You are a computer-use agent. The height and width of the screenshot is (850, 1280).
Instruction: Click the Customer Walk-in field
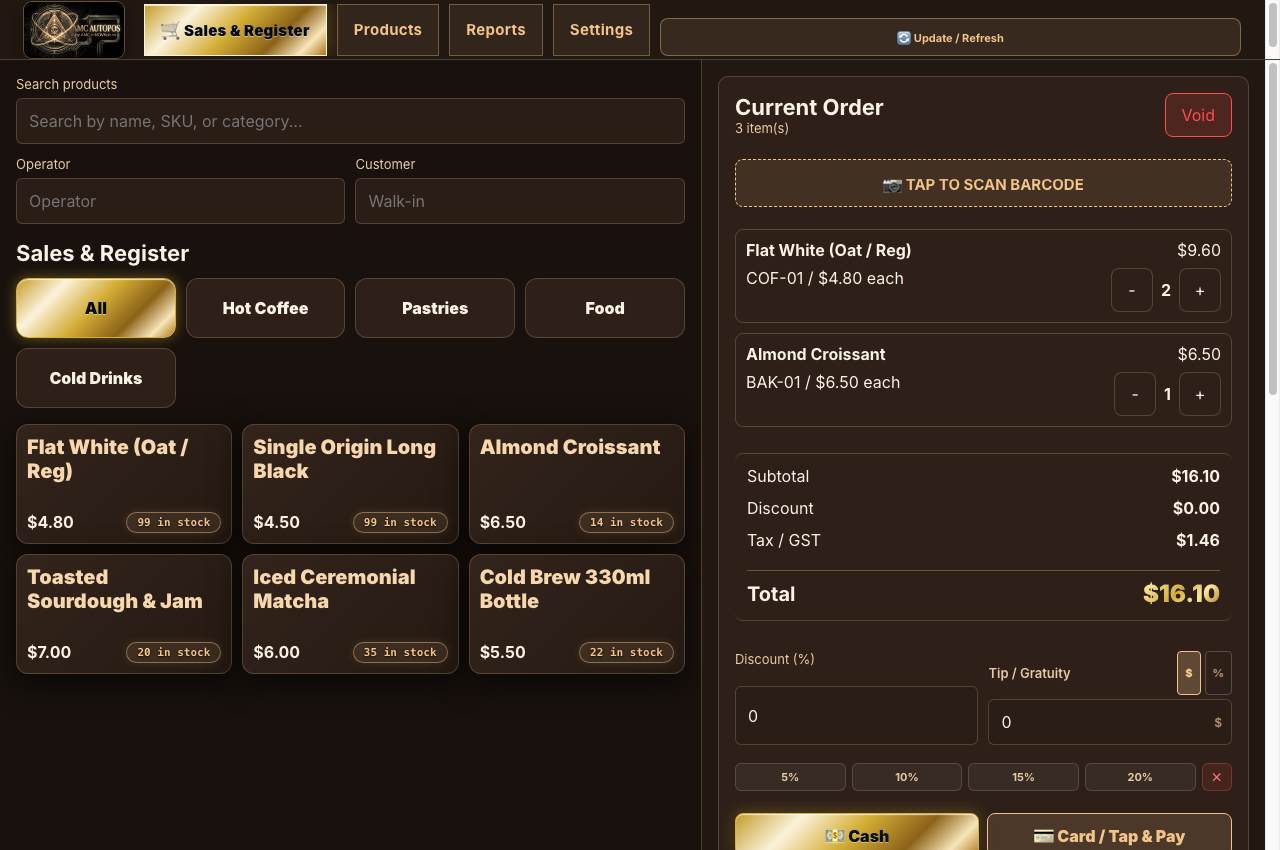click(x=520, y=201)
